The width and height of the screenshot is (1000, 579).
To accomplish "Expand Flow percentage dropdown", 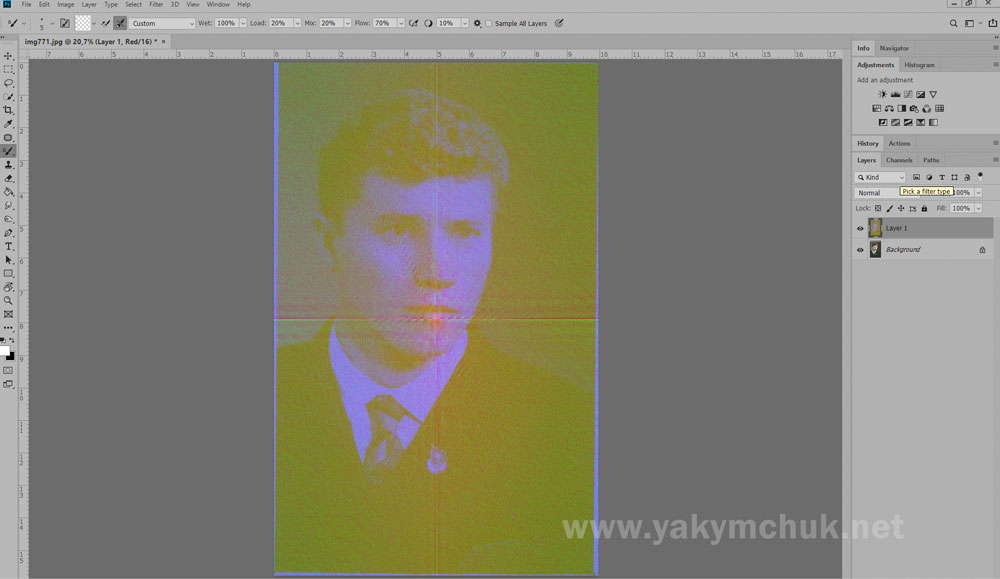I will tap(401, 24).
